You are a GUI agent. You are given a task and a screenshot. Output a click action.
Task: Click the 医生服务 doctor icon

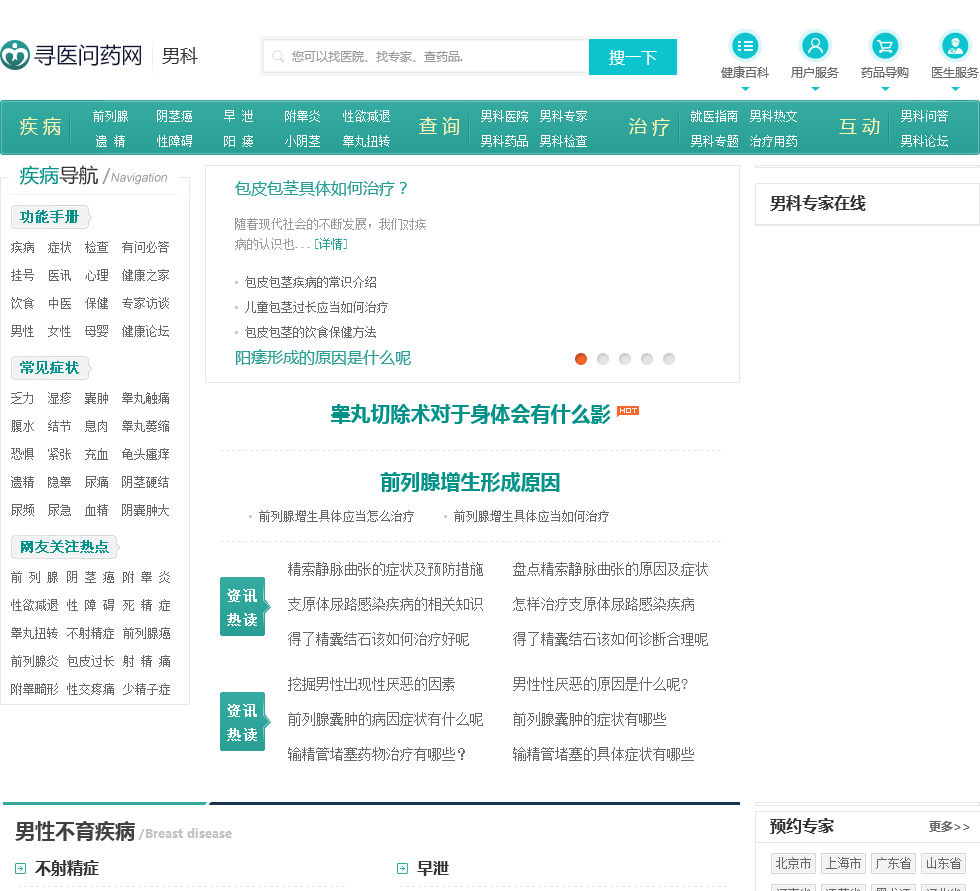coord(955,46)
